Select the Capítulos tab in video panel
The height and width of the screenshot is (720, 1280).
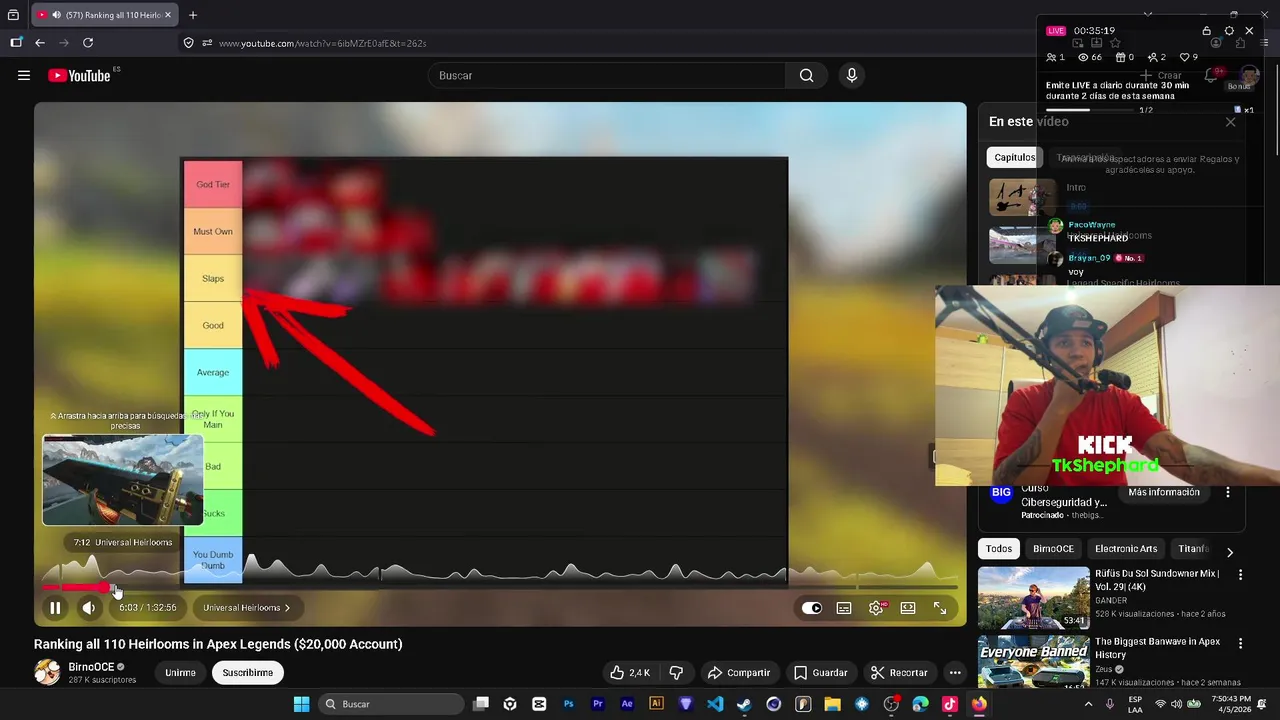(x=1015, y=157)
